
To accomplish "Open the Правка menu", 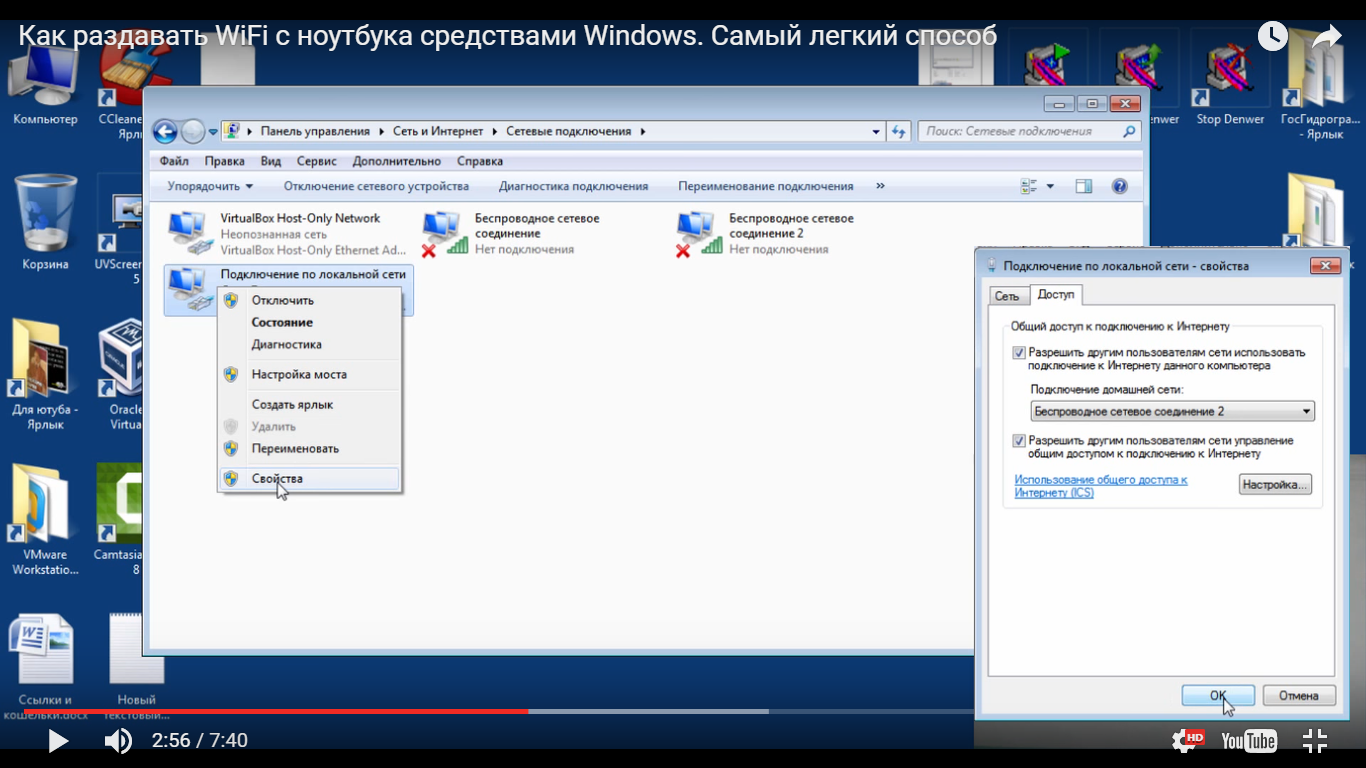I will 225,161.
